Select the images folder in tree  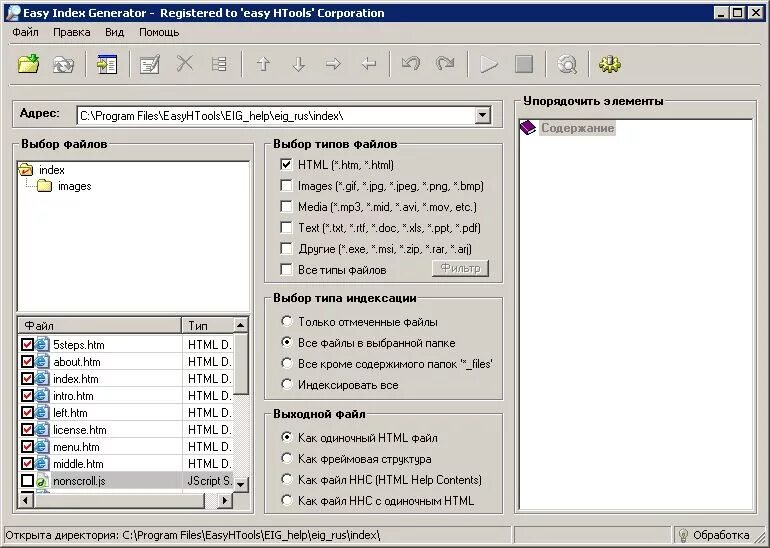74,186
